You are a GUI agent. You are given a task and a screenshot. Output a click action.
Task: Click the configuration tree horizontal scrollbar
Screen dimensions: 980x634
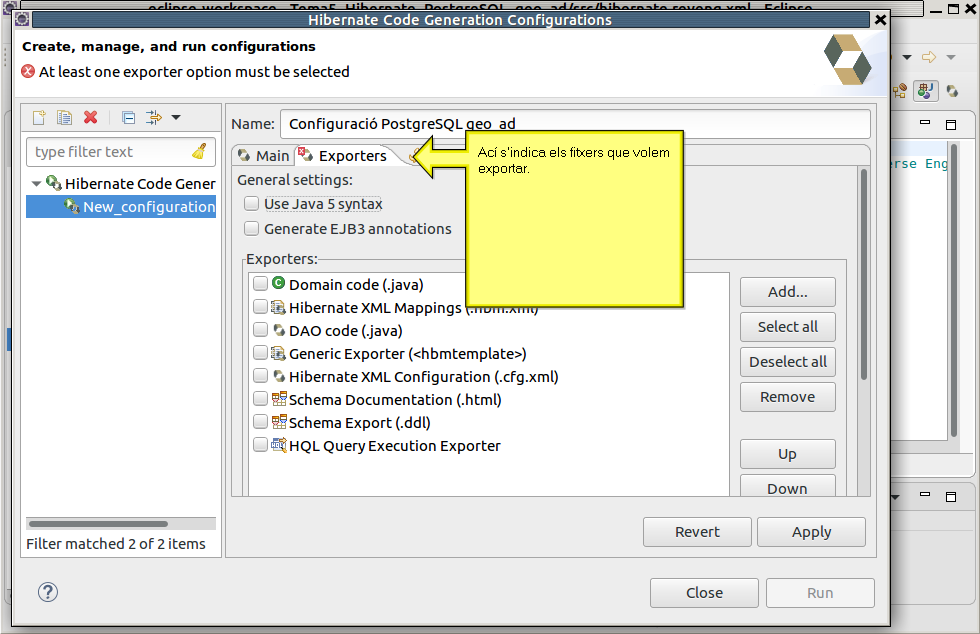click(x=98, y=524)
